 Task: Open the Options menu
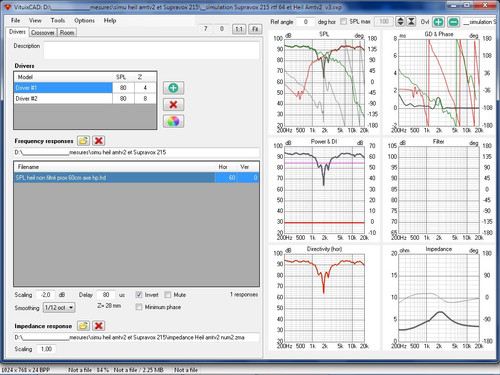click(x=84, y=20)
